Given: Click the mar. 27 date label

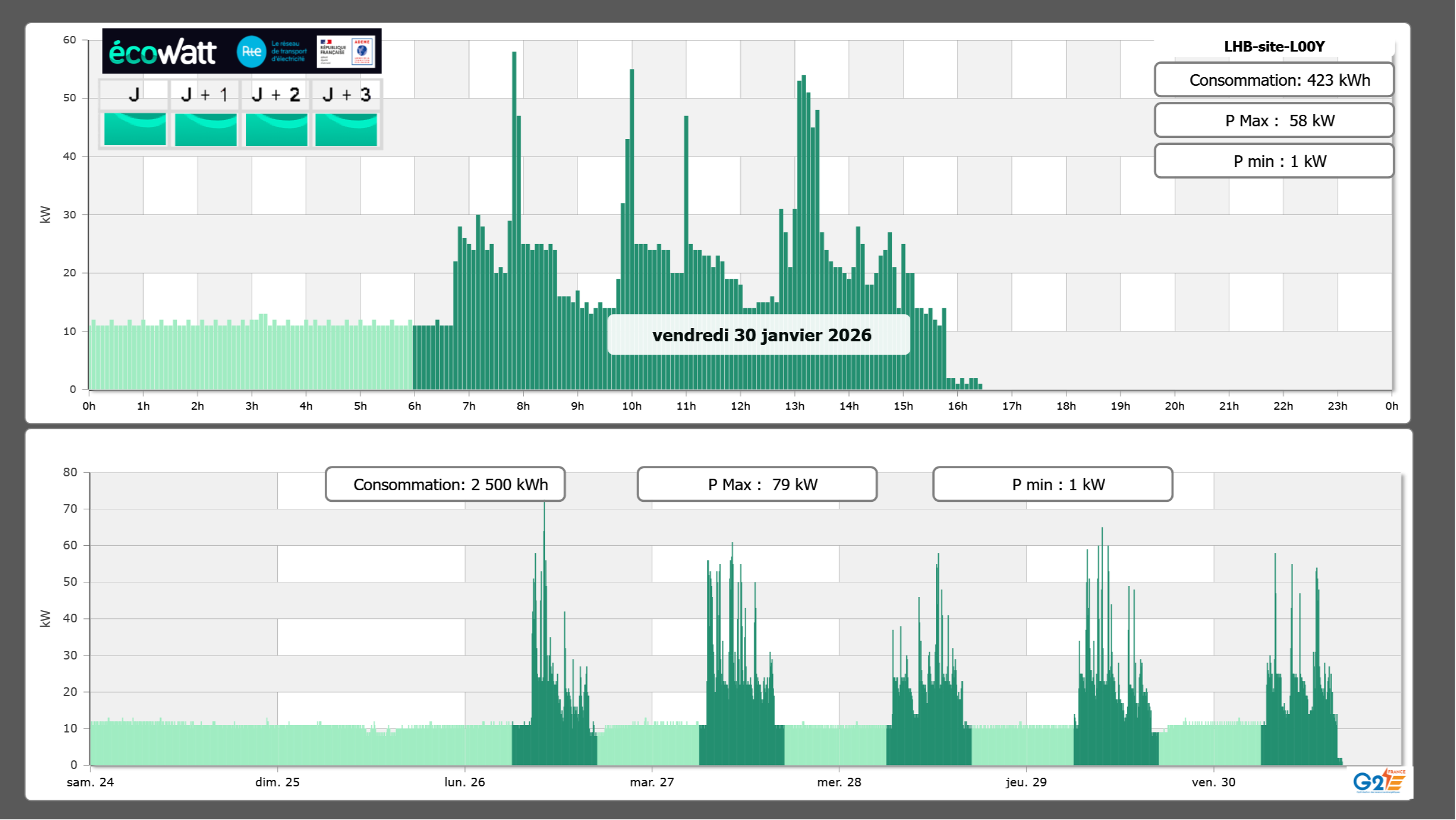Looking at the screenshot, I should 652,782.
